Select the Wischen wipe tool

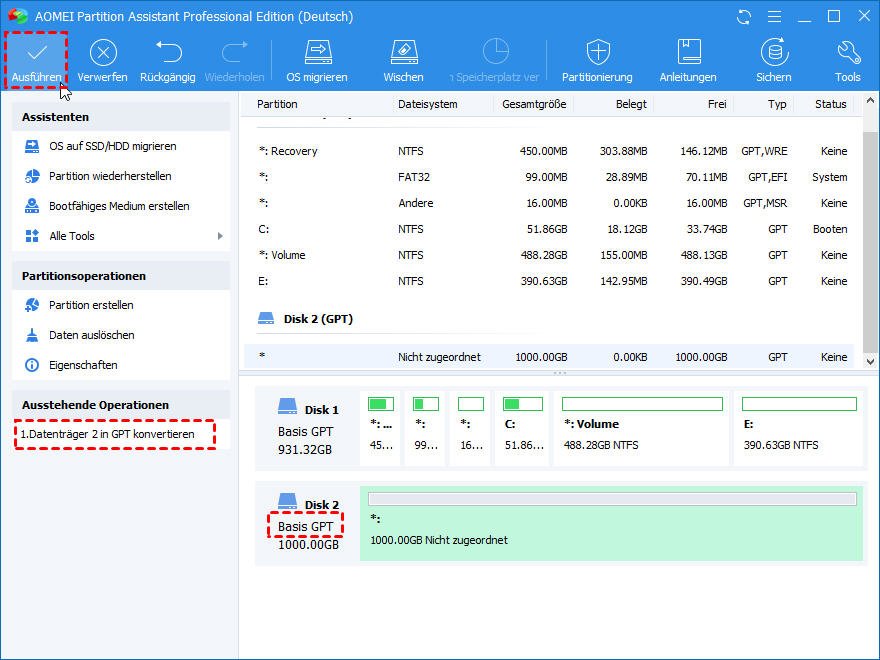click(402, 53)
